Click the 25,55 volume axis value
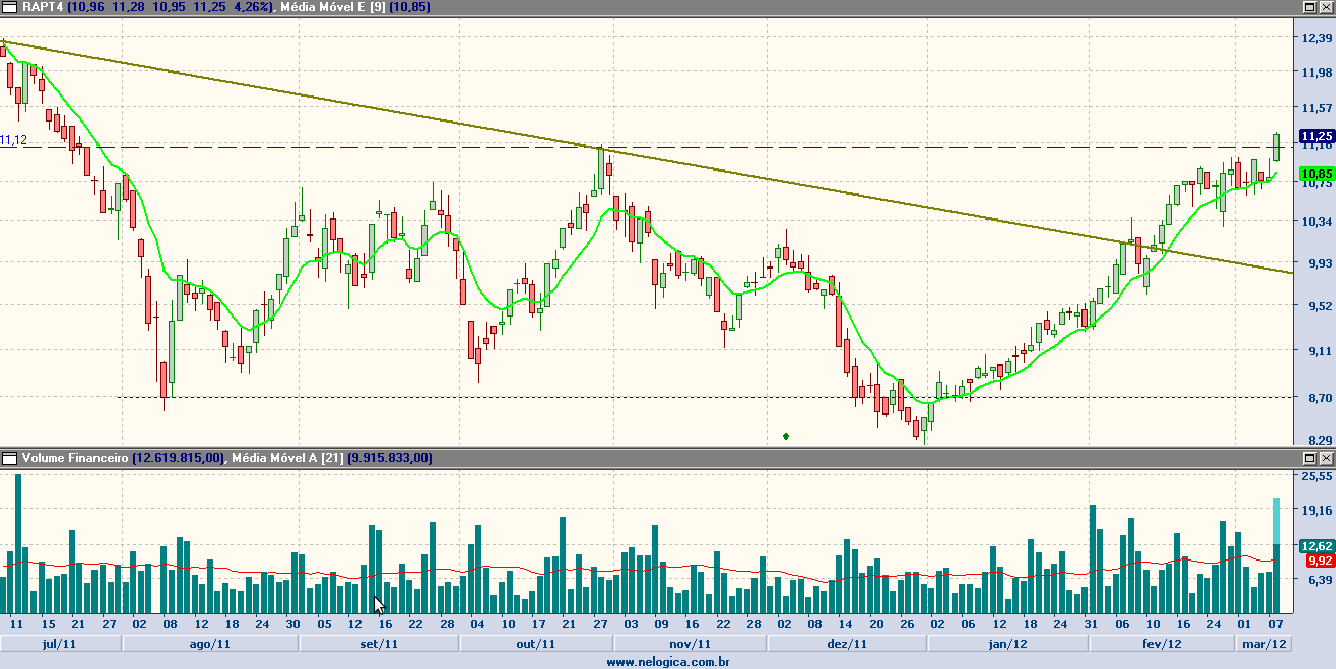This screenshot has width=1336, height=669. coord(1316,477)
